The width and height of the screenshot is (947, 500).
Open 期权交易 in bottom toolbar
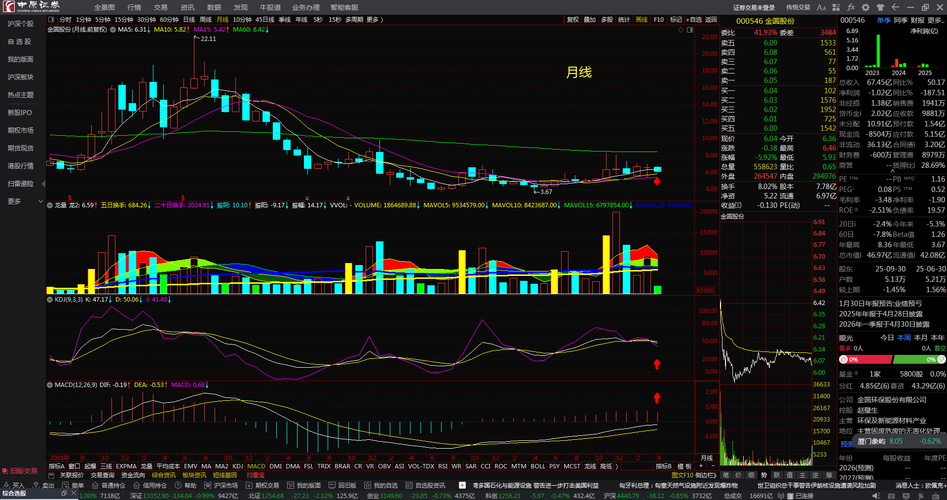coord(262,485)
